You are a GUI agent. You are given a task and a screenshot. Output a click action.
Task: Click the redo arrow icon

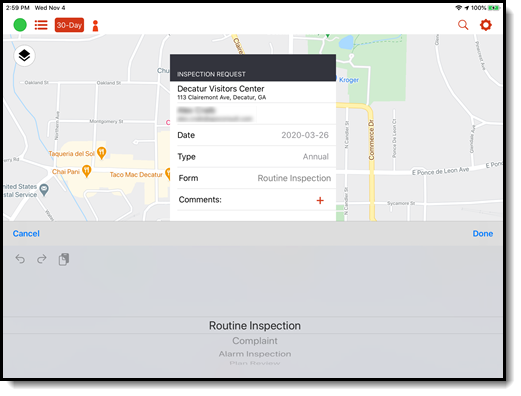click(x=42, y=259)
